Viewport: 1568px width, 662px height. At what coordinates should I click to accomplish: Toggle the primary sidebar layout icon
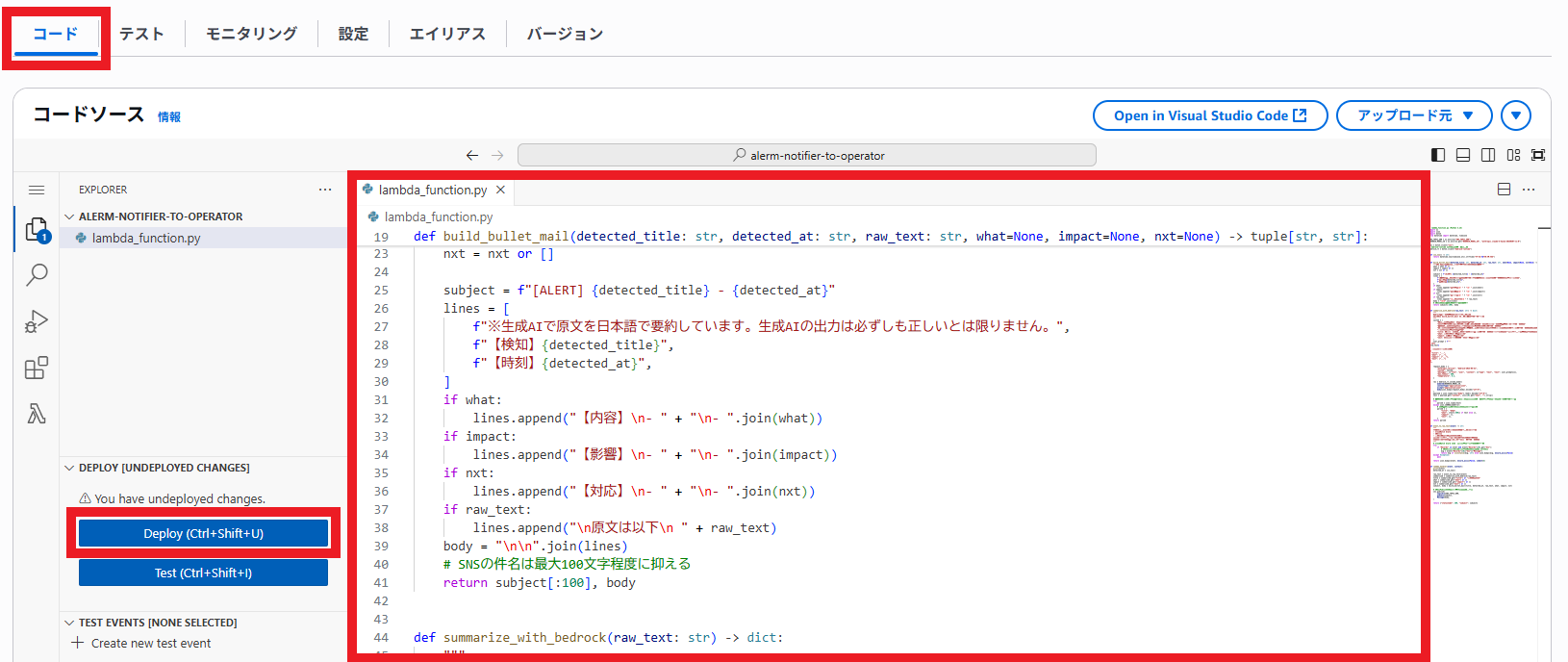1438,155
